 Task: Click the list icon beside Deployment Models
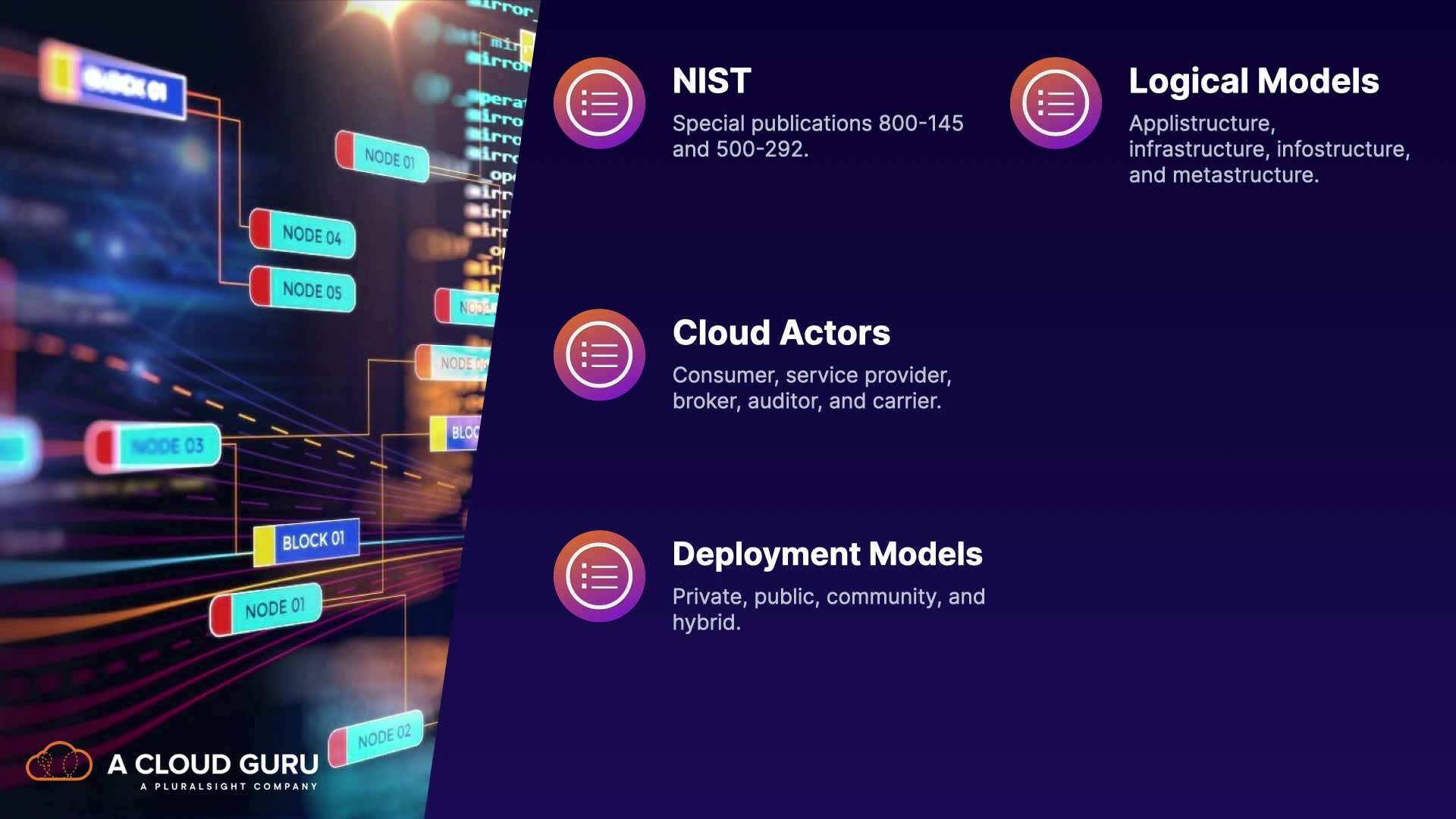(x=599, y=576)
